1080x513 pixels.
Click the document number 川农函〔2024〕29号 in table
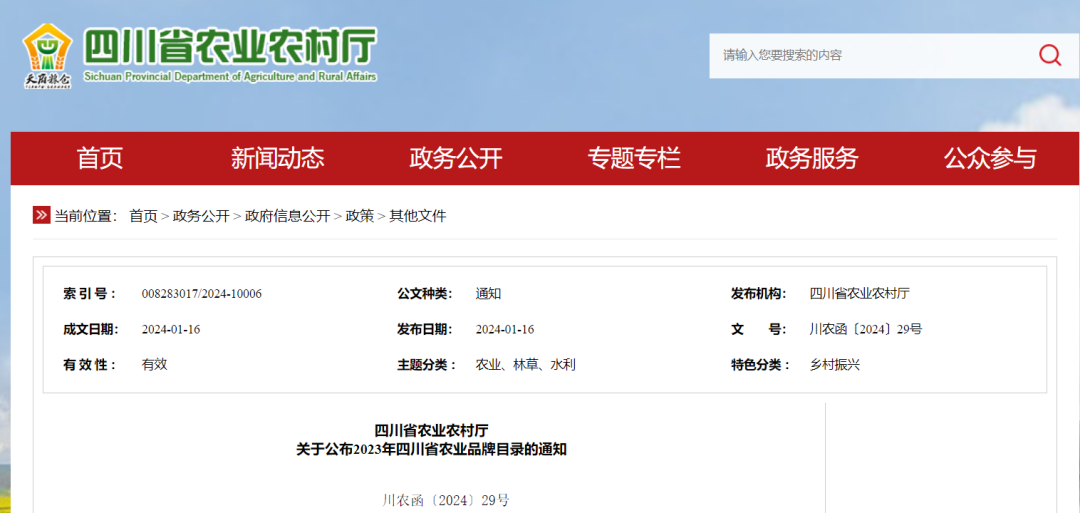(865, 329)
